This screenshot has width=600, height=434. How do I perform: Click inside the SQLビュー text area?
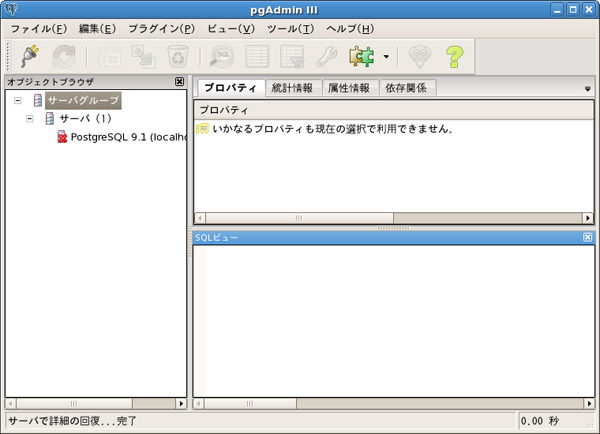pos(394,321)
